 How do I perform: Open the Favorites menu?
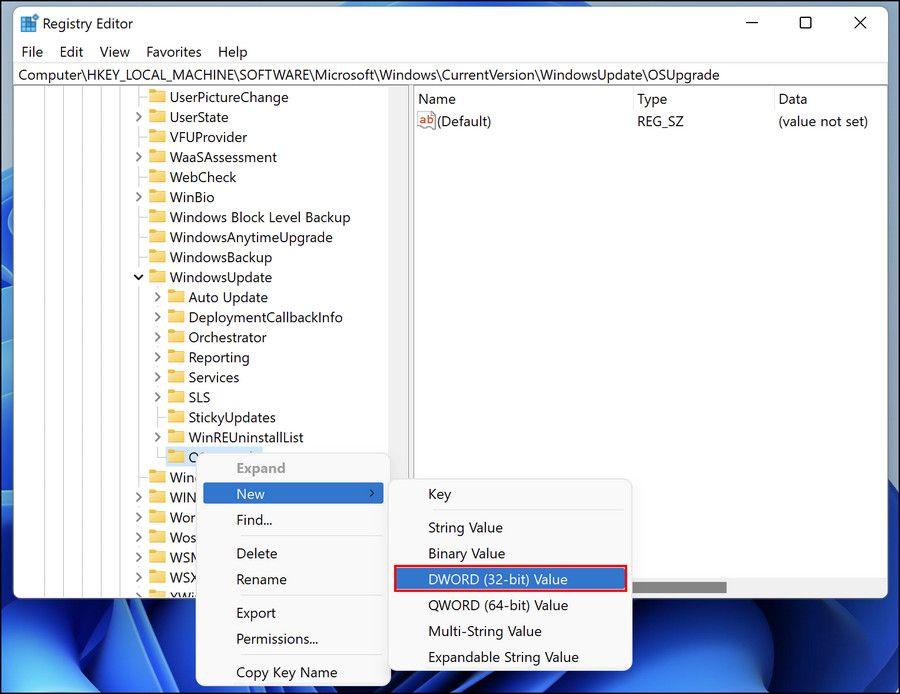[x=173, y=52]
